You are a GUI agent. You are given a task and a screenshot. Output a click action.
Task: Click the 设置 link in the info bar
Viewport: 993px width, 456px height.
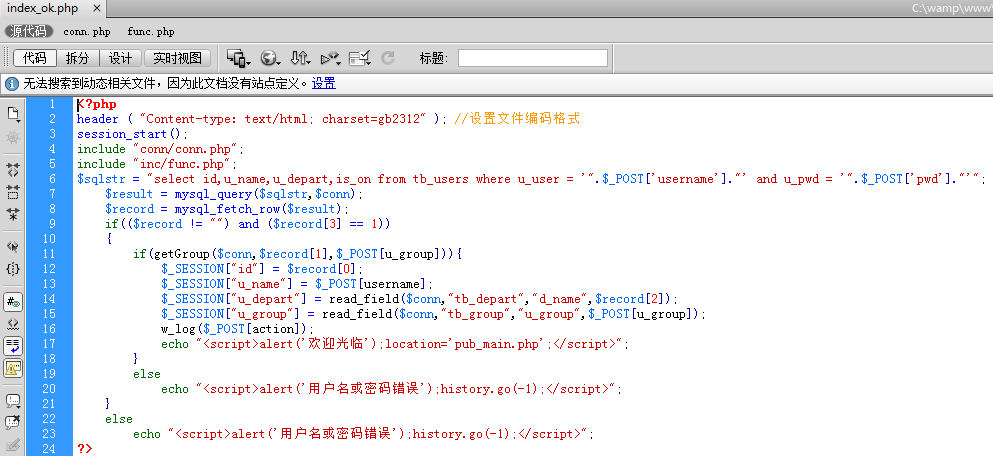click(323, 83)
